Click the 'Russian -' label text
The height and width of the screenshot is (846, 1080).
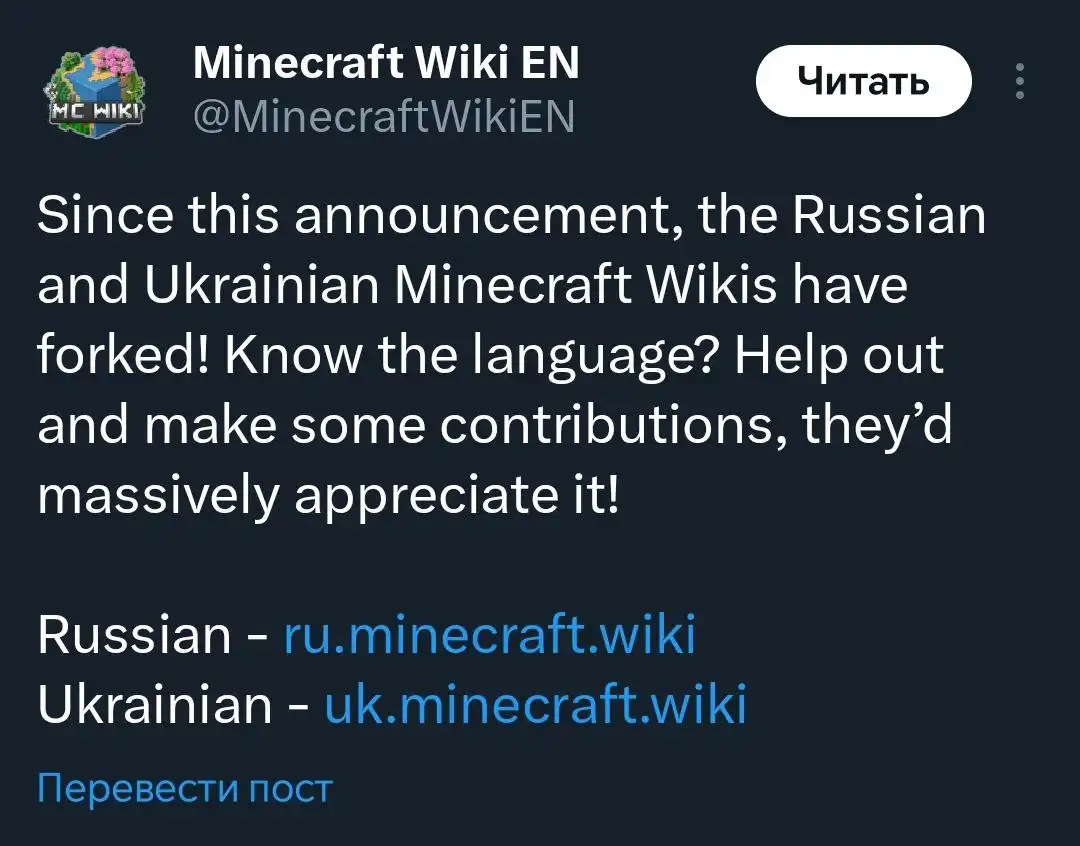pos(153,634)
